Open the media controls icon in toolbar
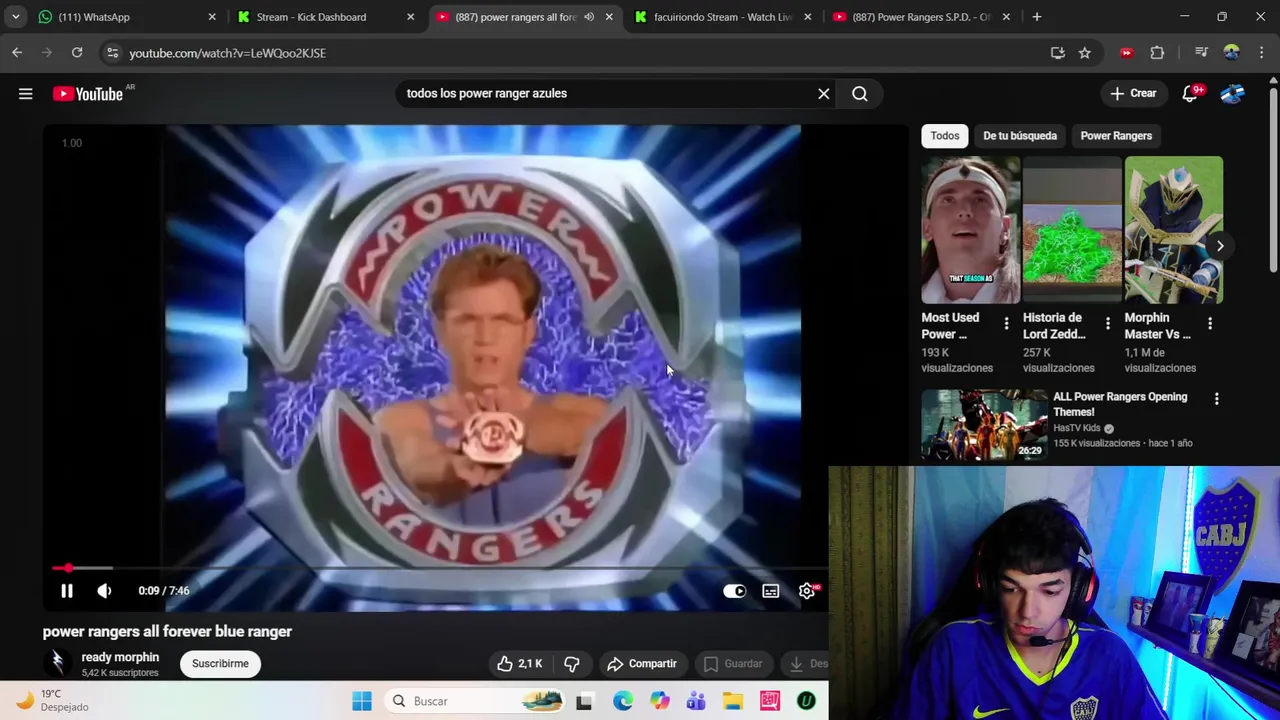Screen dimensions: 1280x720 pyautogui.click(x=1201, y=53)
